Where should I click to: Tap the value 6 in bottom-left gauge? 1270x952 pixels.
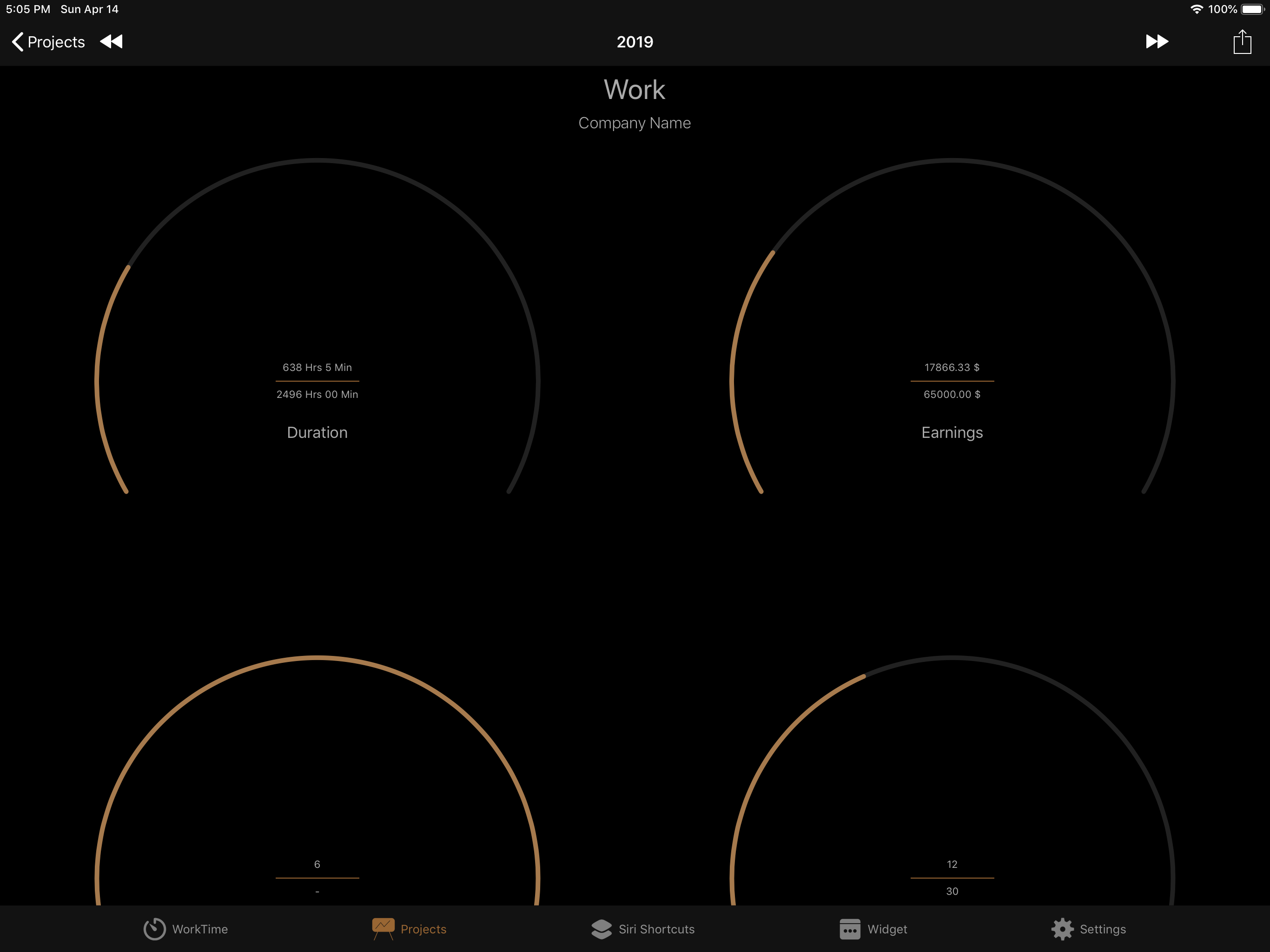point(317,864)
